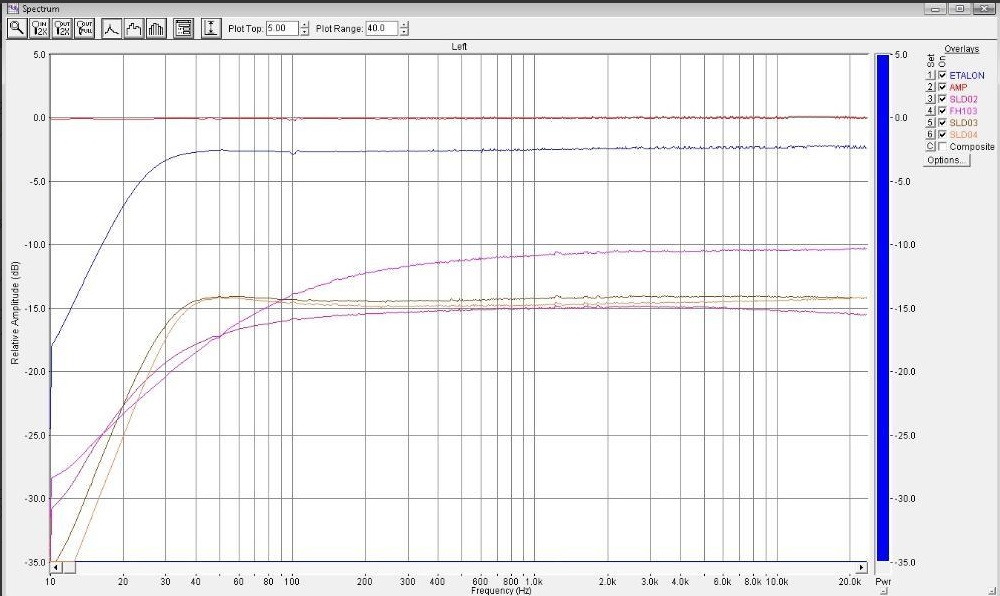The width and height of the screenshot is (1000, 596).
Task: Select the zoom out 2X tool
Action: click(63, 29)
